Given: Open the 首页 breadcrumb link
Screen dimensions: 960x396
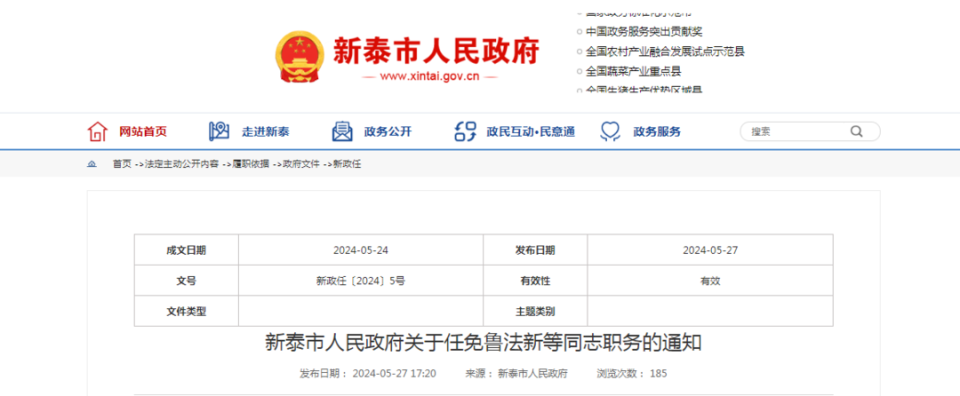Looking at the screenshot, I should point(121,164).
